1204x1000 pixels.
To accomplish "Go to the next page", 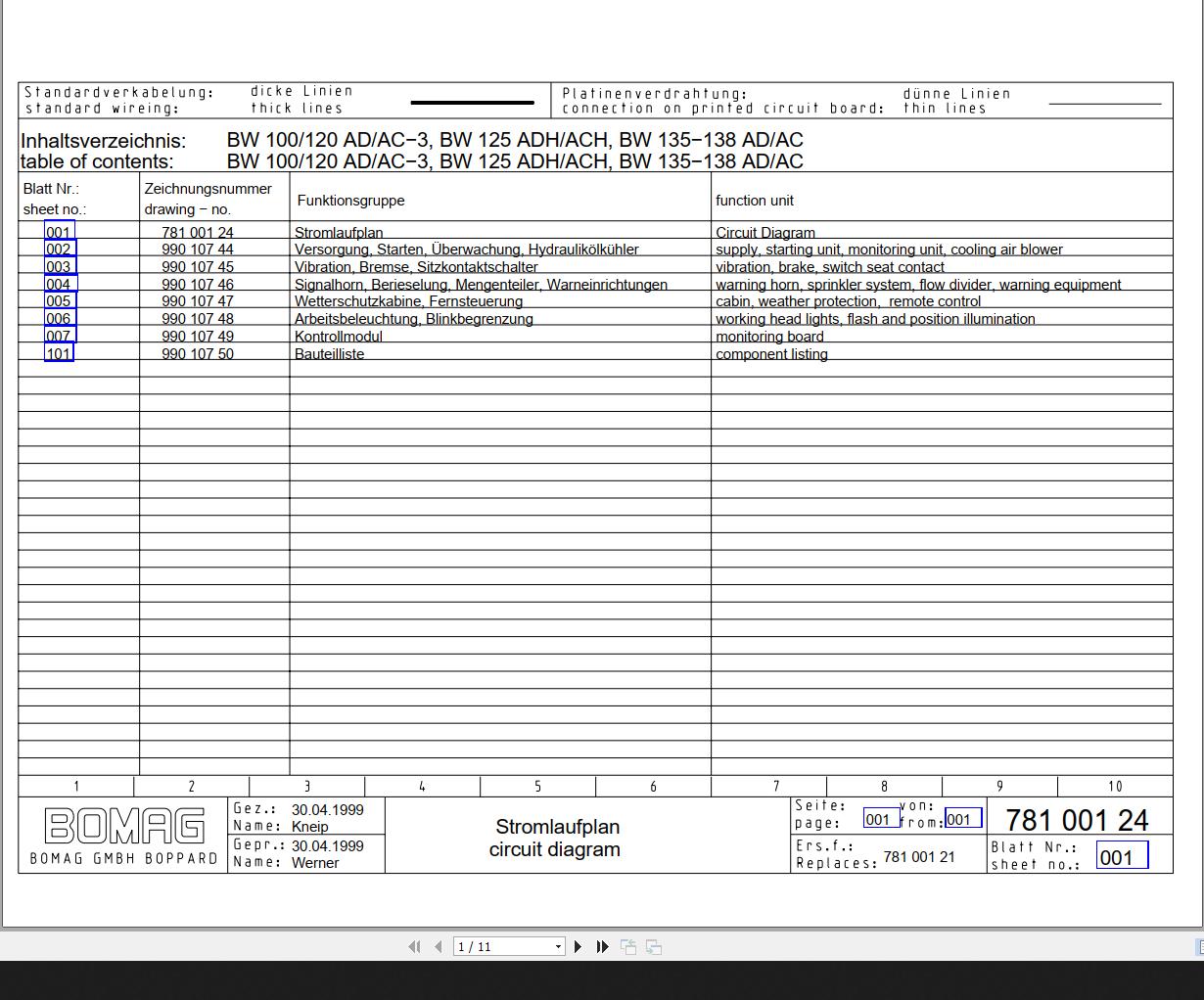I will pos(578,946).
